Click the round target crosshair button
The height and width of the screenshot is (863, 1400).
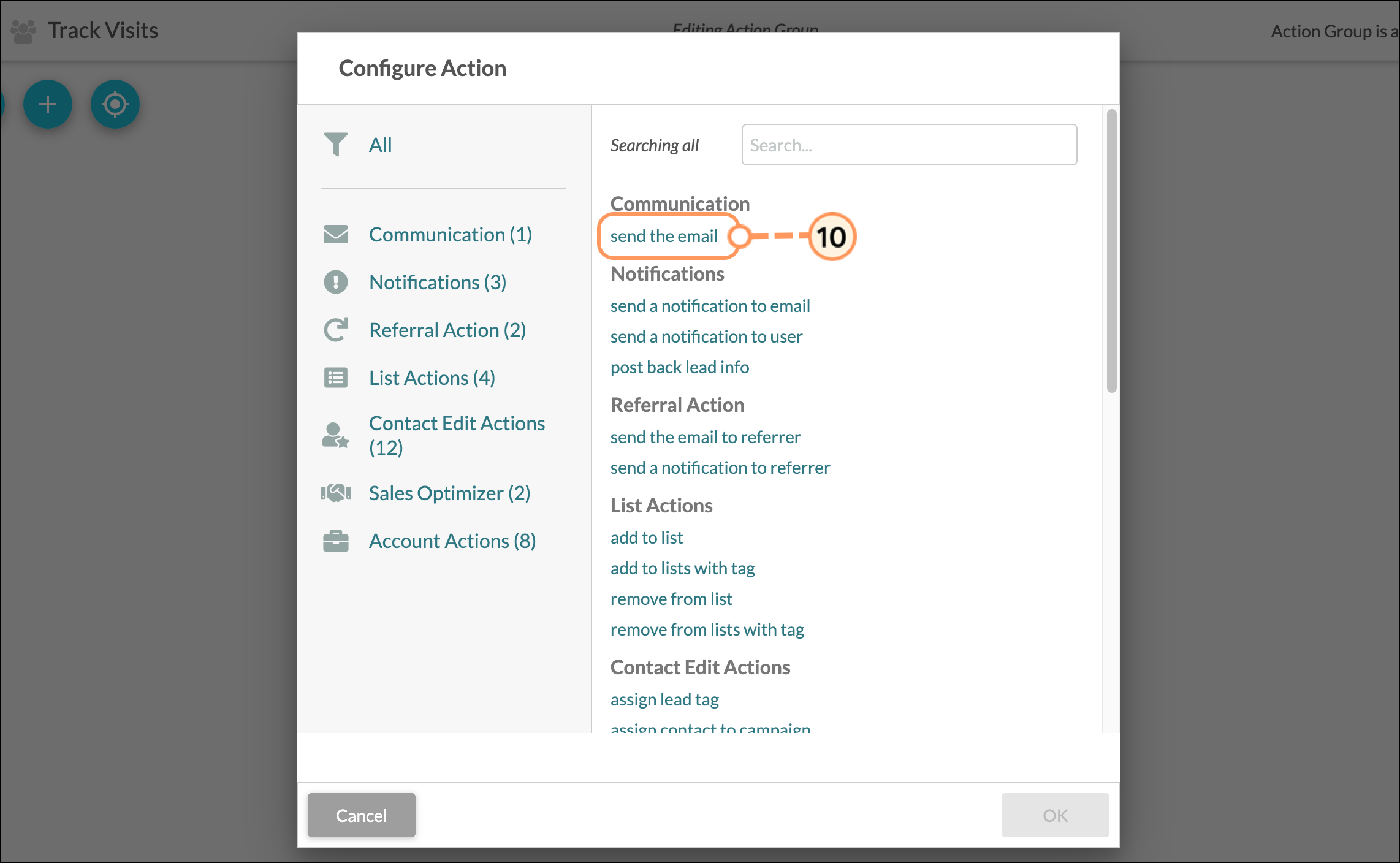[115, 104]
